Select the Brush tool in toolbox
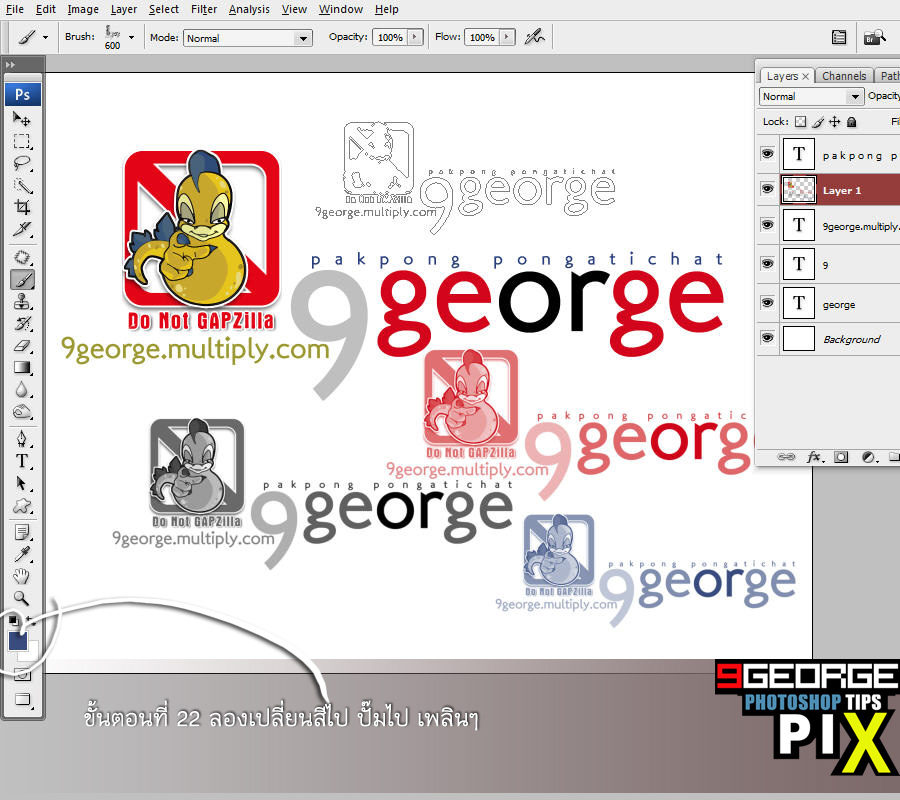 [x=22, y=280]
